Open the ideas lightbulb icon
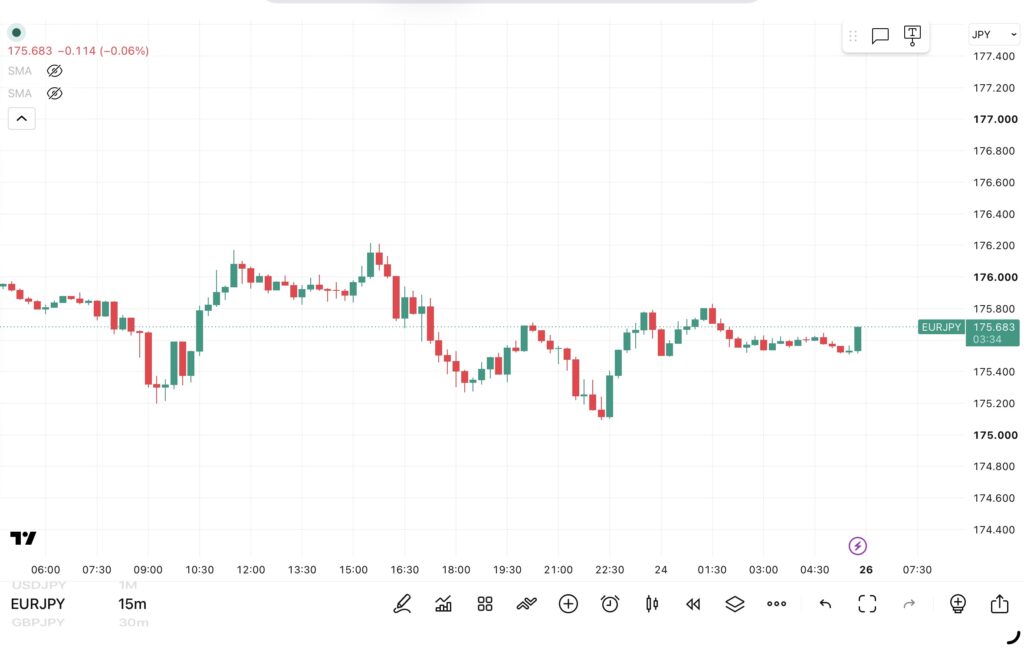 click(x=957, y=604)
